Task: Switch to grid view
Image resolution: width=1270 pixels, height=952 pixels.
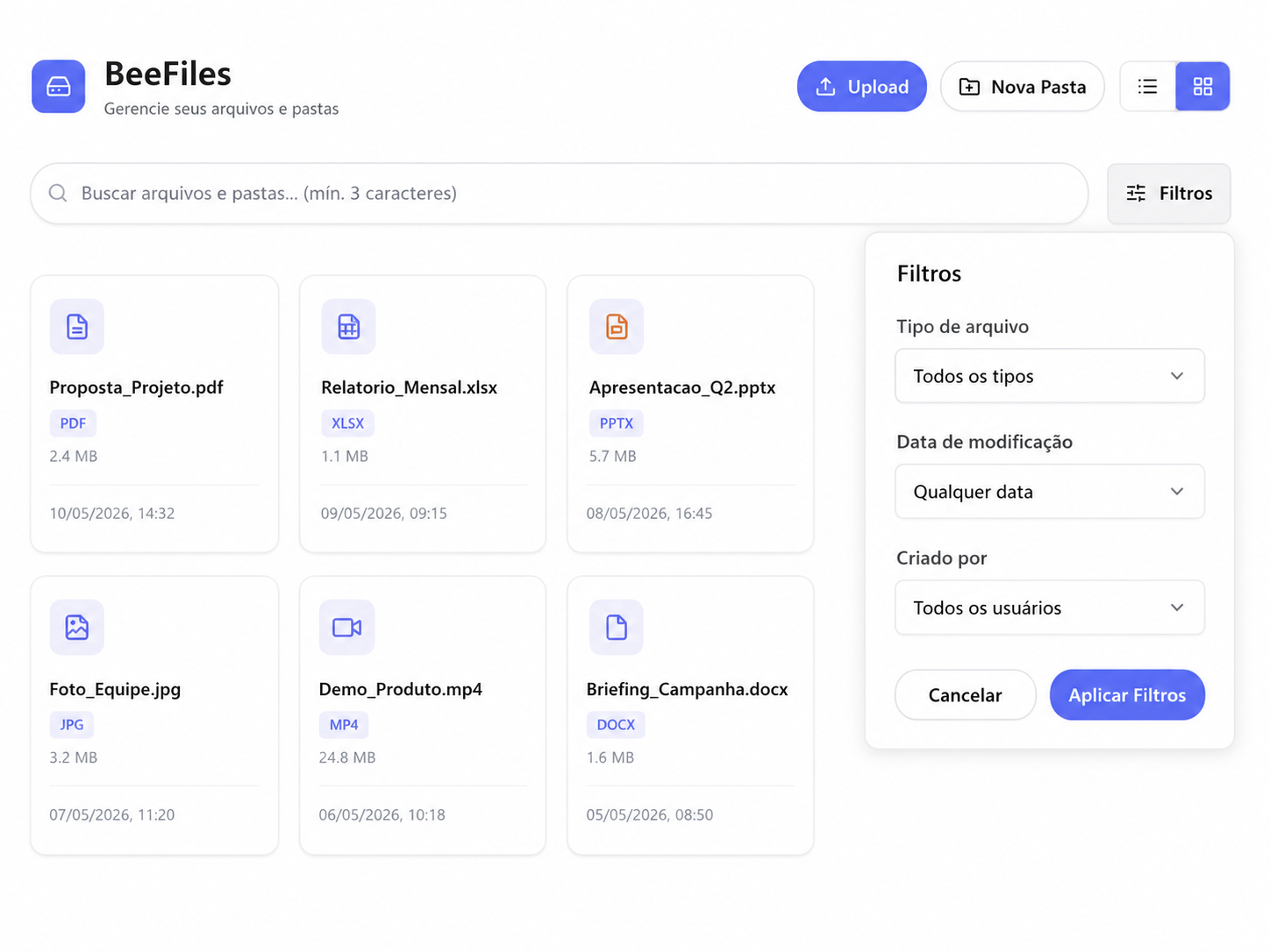Action: pos(1202,87)
